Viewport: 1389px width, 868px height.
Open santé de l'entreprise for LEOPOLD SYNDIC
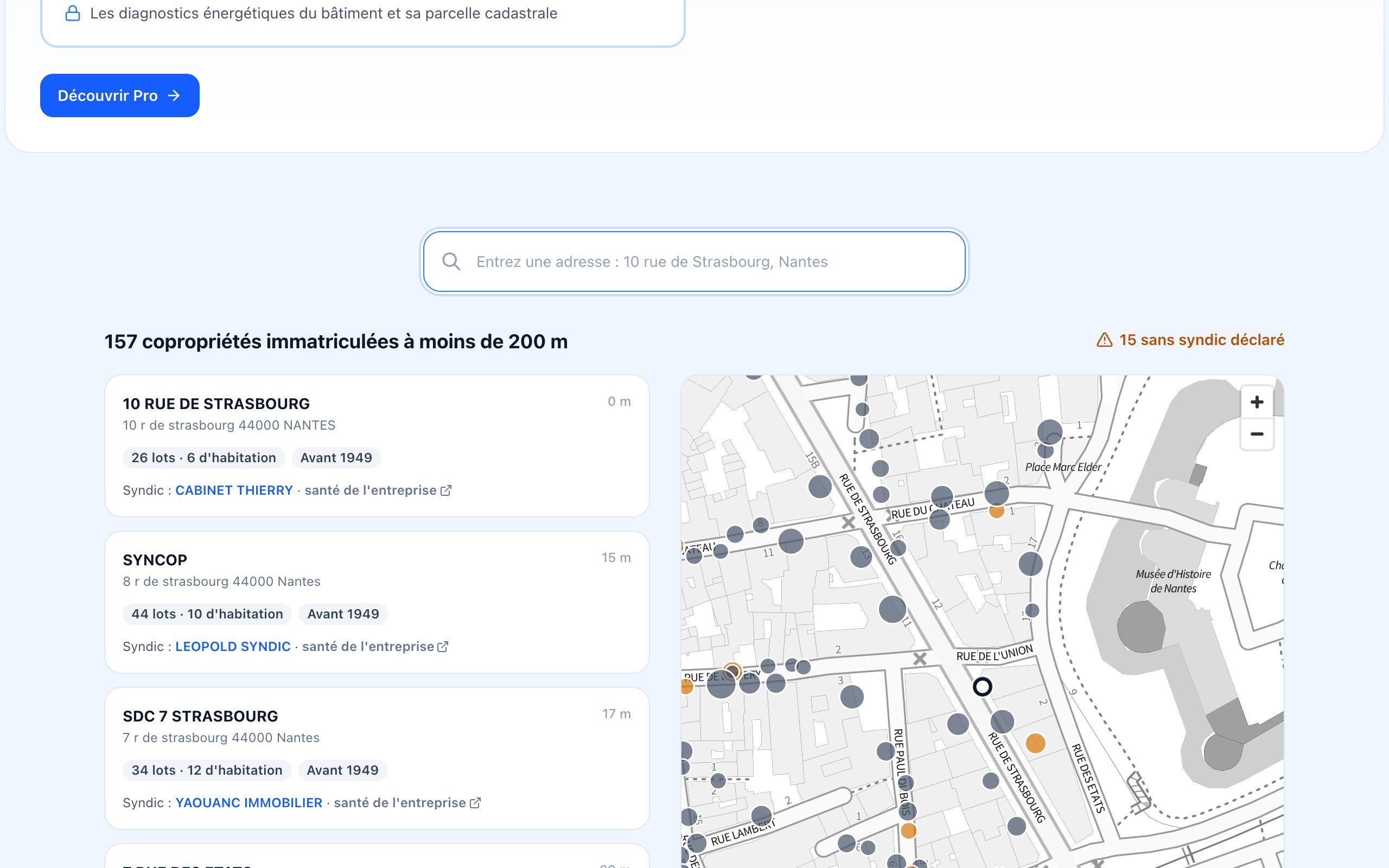pos(375,647)
